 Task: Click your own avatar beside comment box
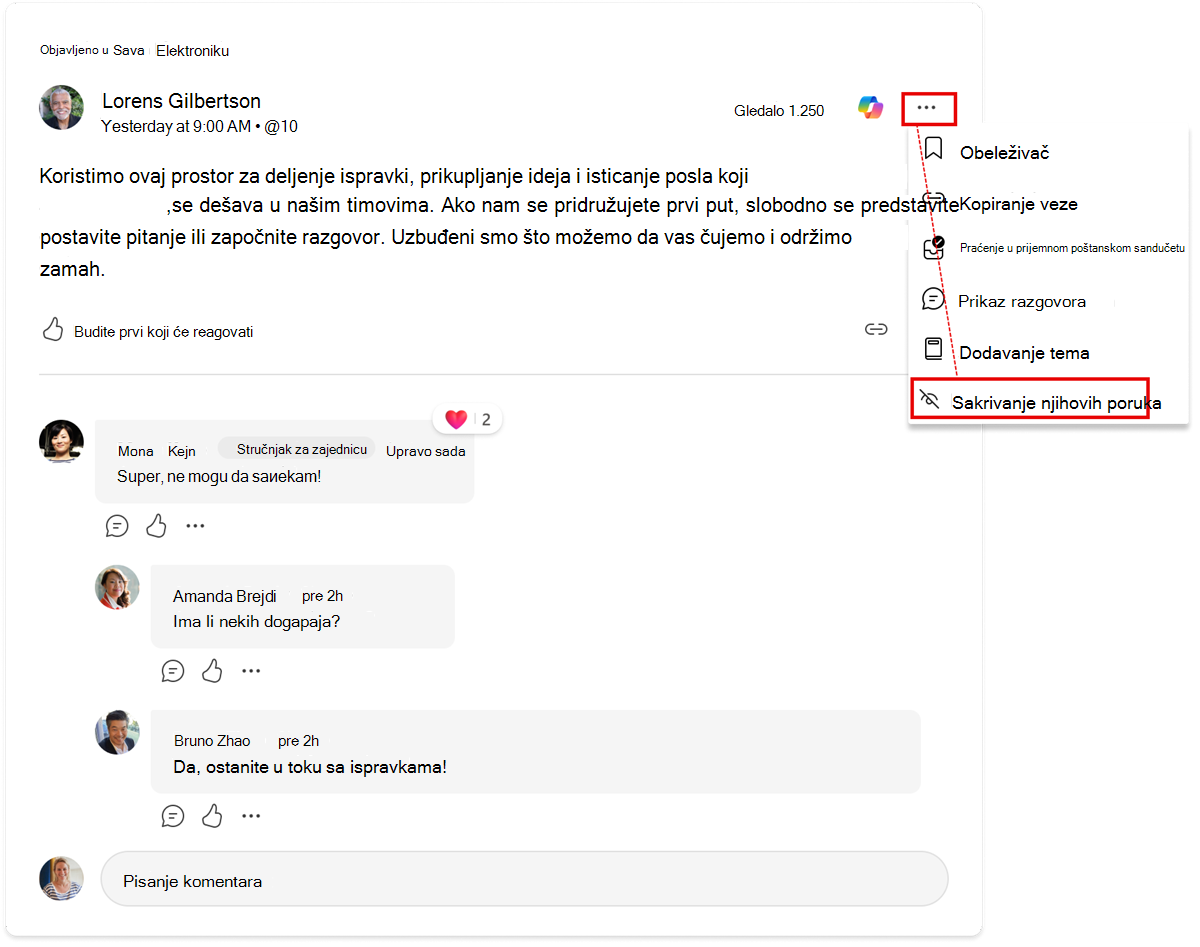click(x=61, y=878)
